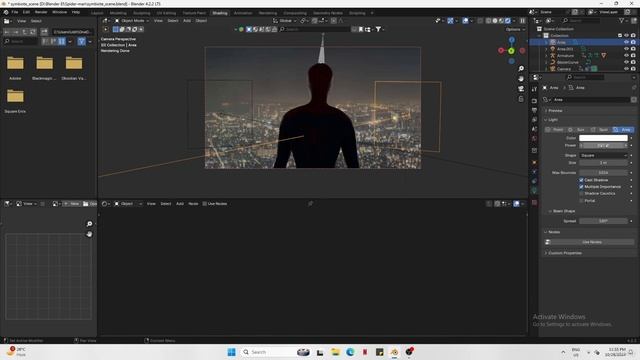Enable the Portal checkbox
The height and width of the screenshot is (360, 640).
(581, 200)
